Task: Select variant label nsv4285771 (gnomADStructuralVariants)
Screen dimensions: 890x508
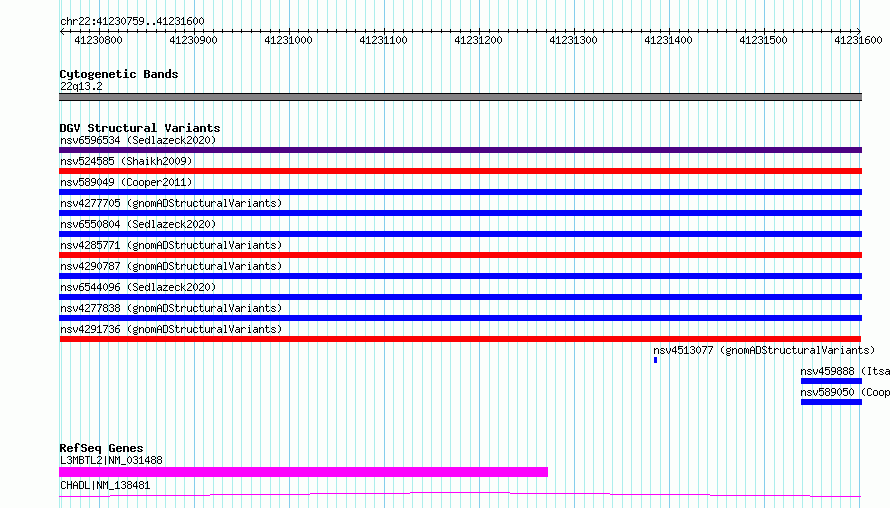Action: pyautogui.click(x=171, y=245)
